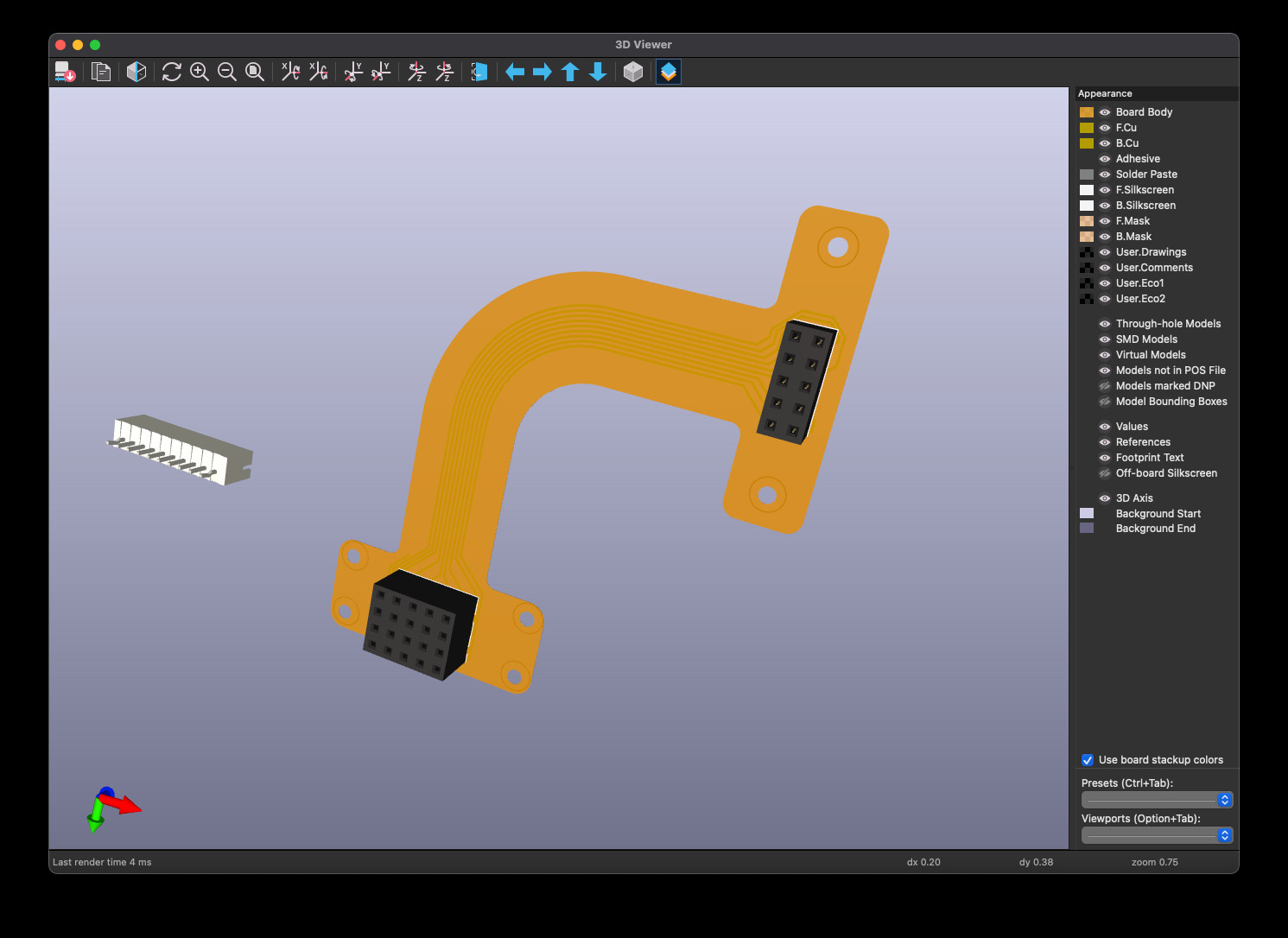Click the User.Comments layer label
1288x938 pixels.
pos(1154,268)
